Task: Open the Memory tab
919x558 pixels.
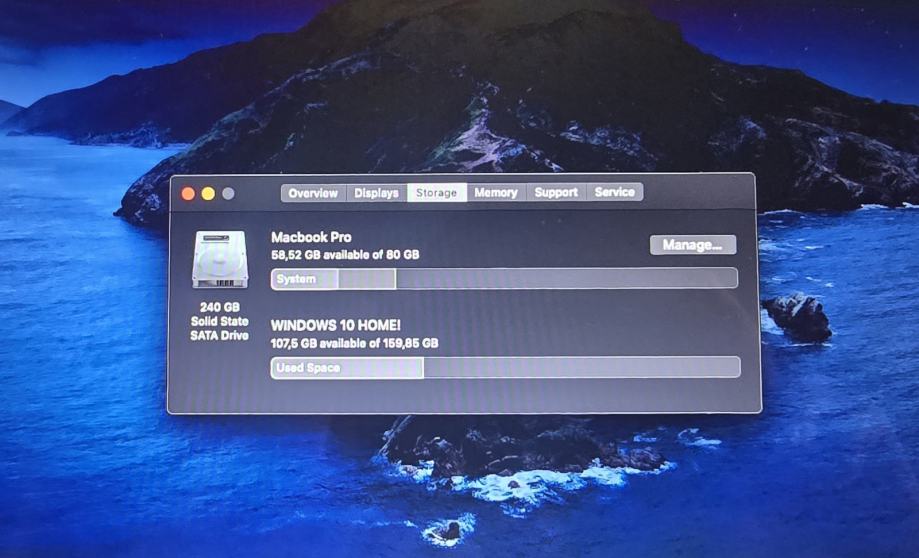Action: coord(496,192)
